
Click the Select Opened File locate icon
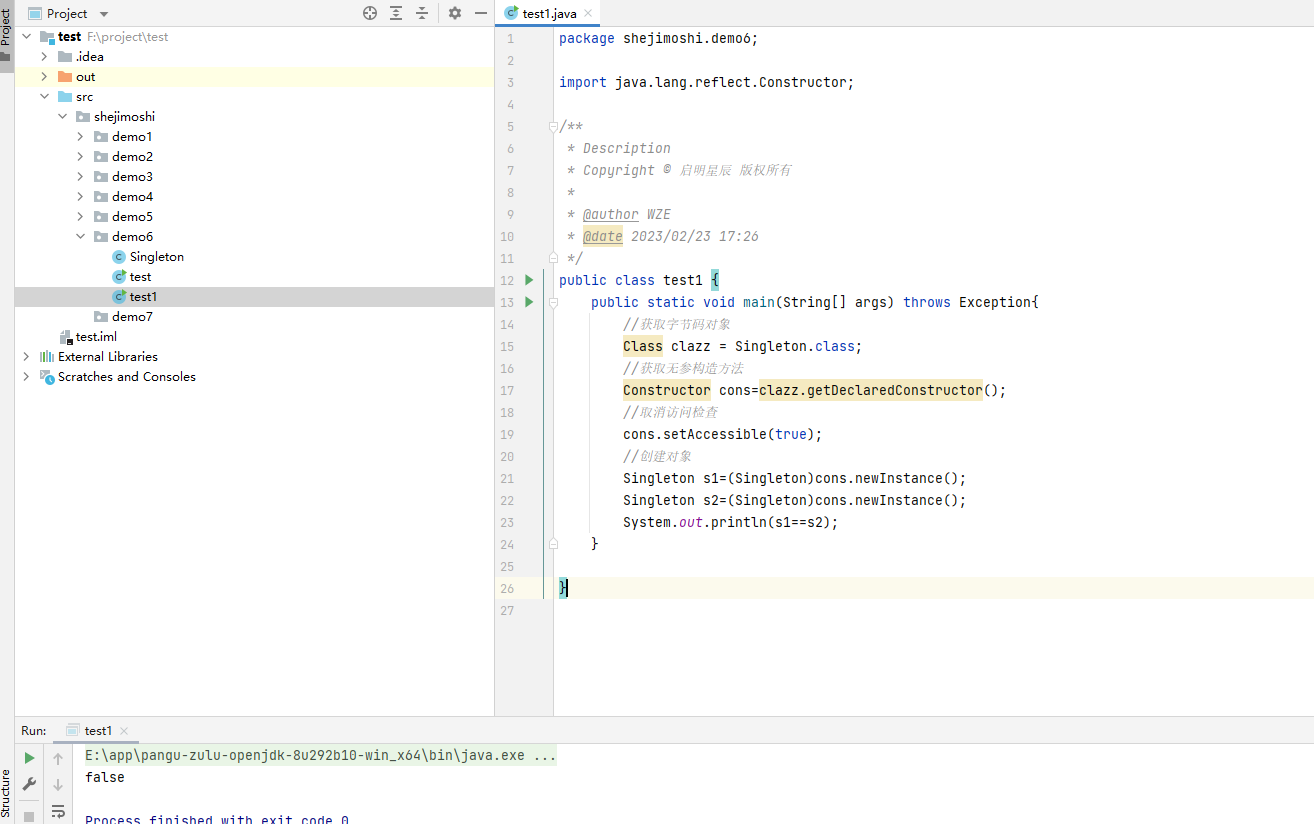(x=370, y=13)
